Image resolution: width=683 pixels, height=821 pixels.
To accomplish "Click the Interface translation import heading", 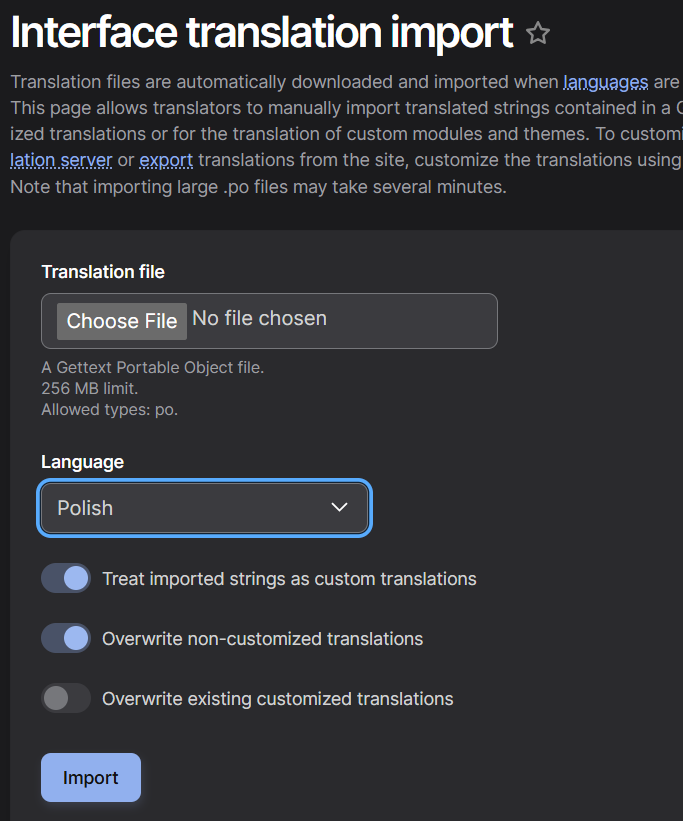I will click(258, 32).
